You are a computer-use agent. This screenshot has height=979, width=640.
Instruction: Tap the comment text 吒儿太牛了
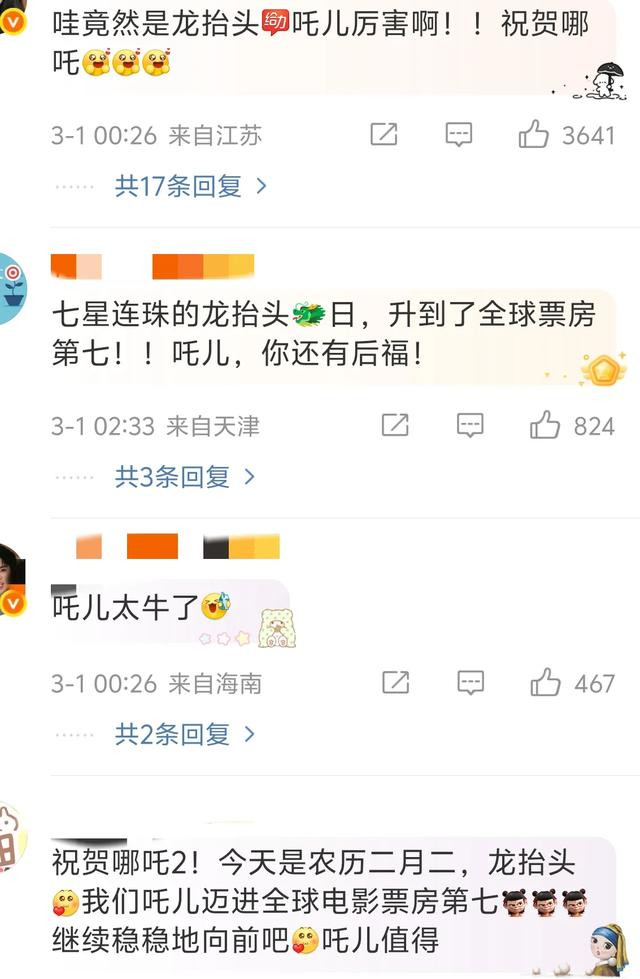click(x=126, y=607)
